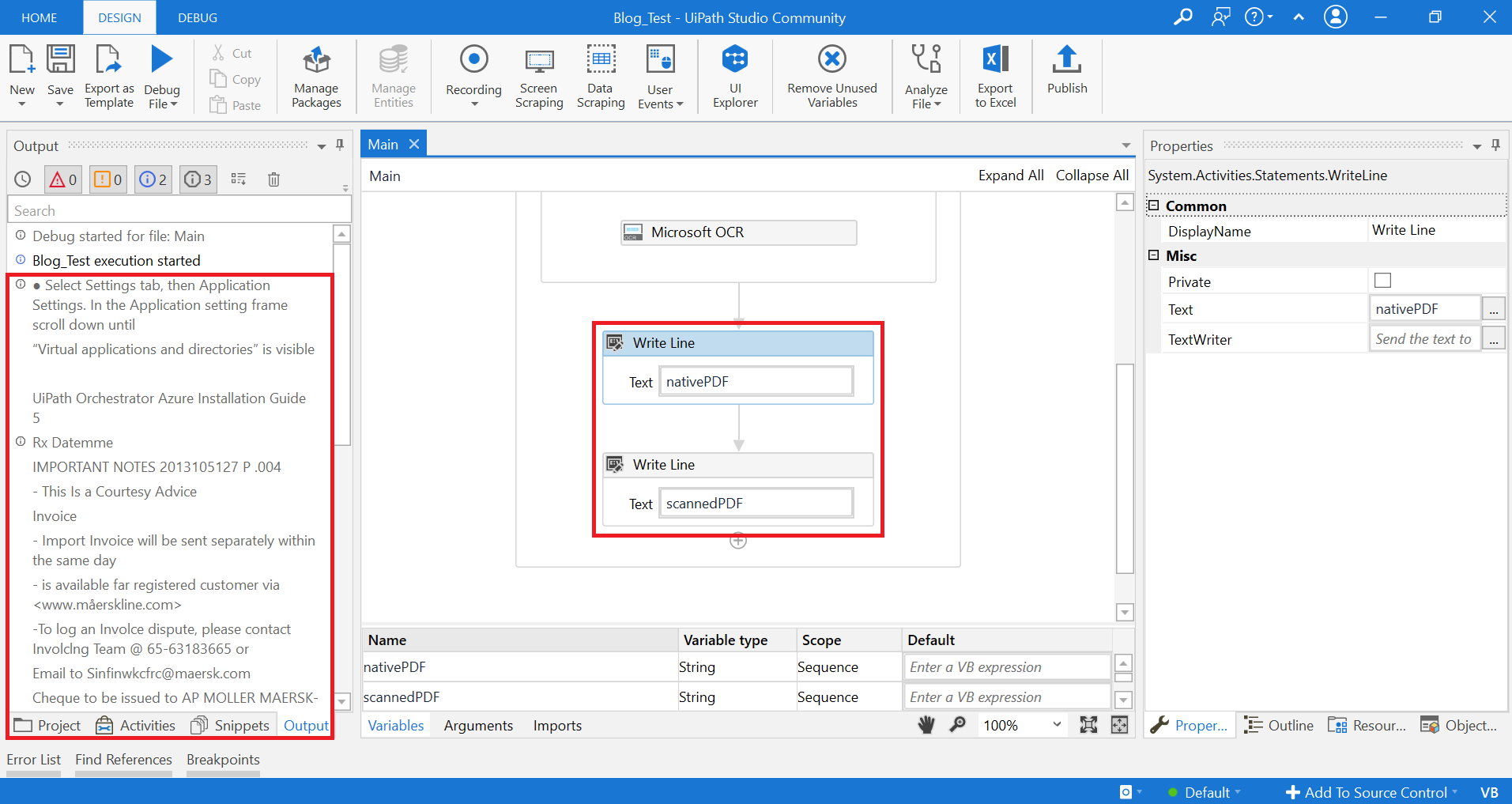The width and height of the screenshot is (1512, 804).
Task: Open User Events menu
Action: pyautogui.click(x=660, y=76)
